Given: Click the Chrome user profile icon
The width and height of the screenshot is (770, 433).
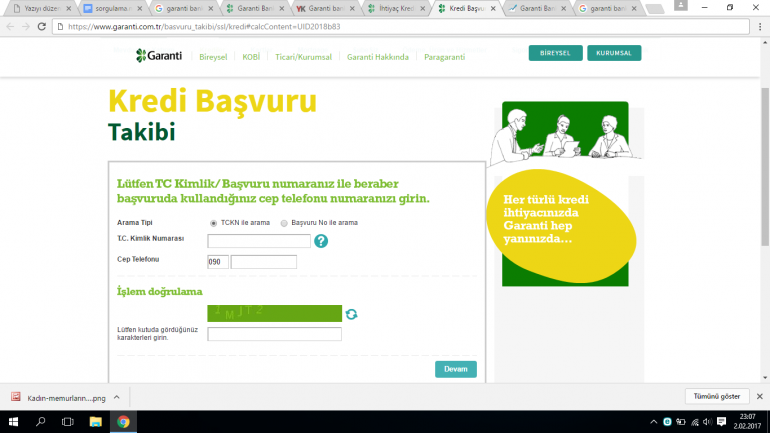Looking at the screenshot, I should pyautogui.click(x=681, y=5).
